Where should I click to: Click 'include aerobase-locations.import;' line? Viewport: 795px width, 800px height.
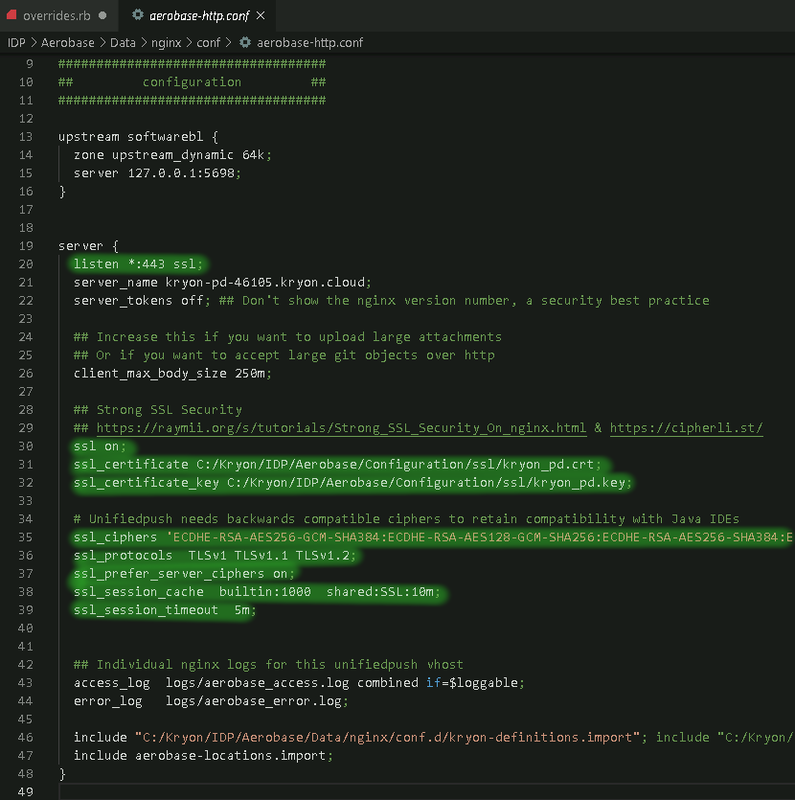coord(203,756)
